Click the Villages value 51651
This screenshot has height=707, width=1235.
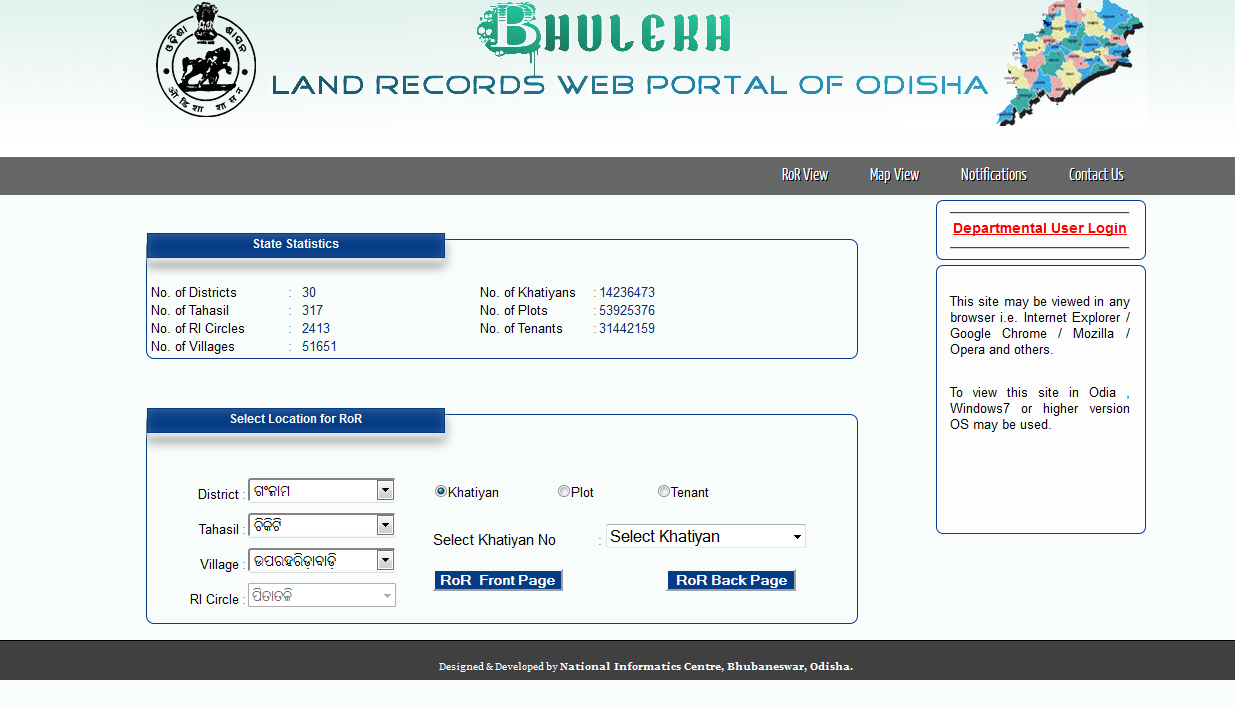click(x=319, y=347)
